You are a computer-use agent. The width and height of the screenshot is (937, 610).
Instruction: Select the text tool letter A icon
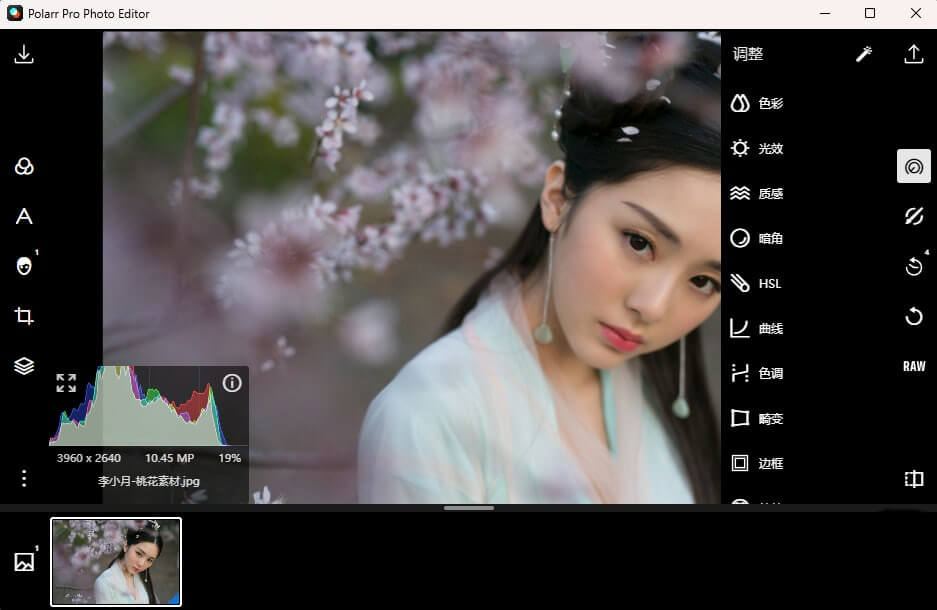click(x=24, y=216)
